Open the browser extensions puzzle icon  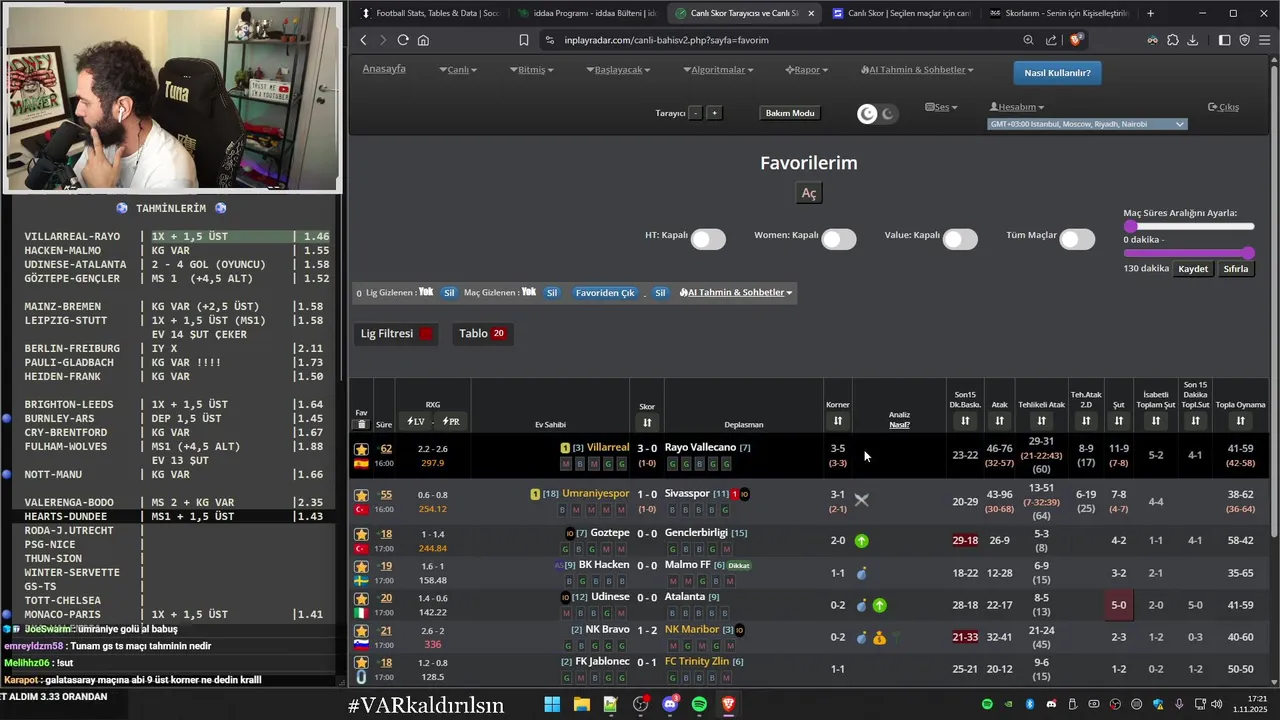[1172, 40]
